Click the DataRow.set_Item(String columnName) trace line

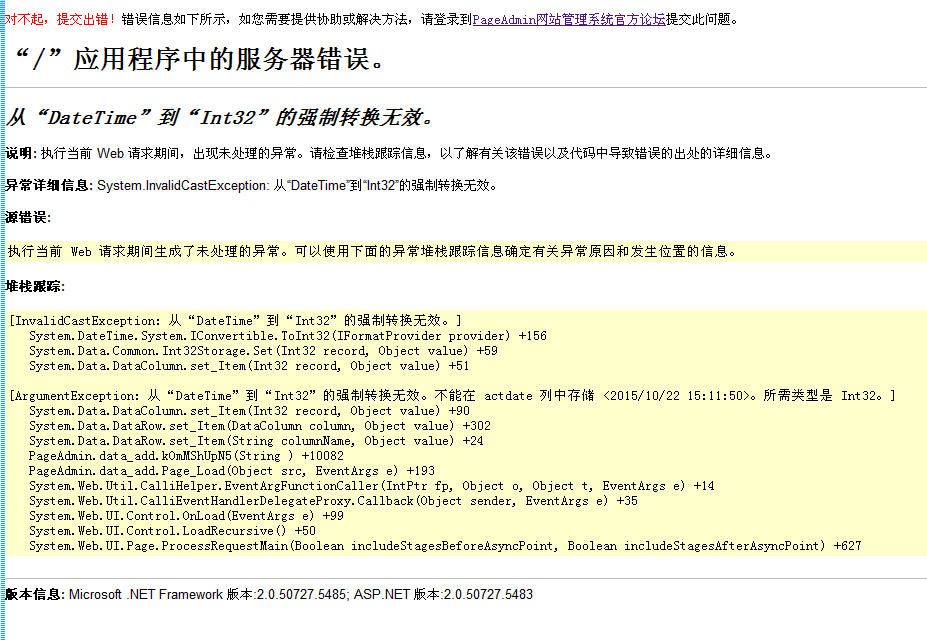tap(256, 441)
